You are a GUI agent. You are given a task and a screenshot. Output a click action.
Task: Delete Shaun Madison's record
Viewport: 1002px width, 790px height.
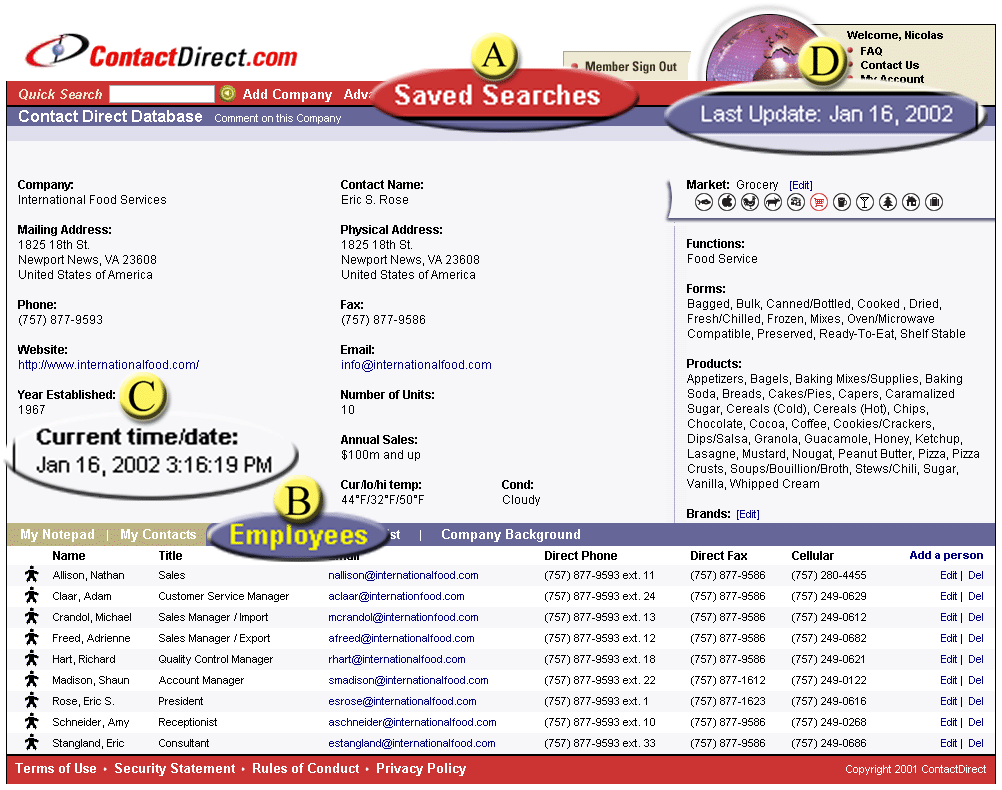click(x=976, y=681)
